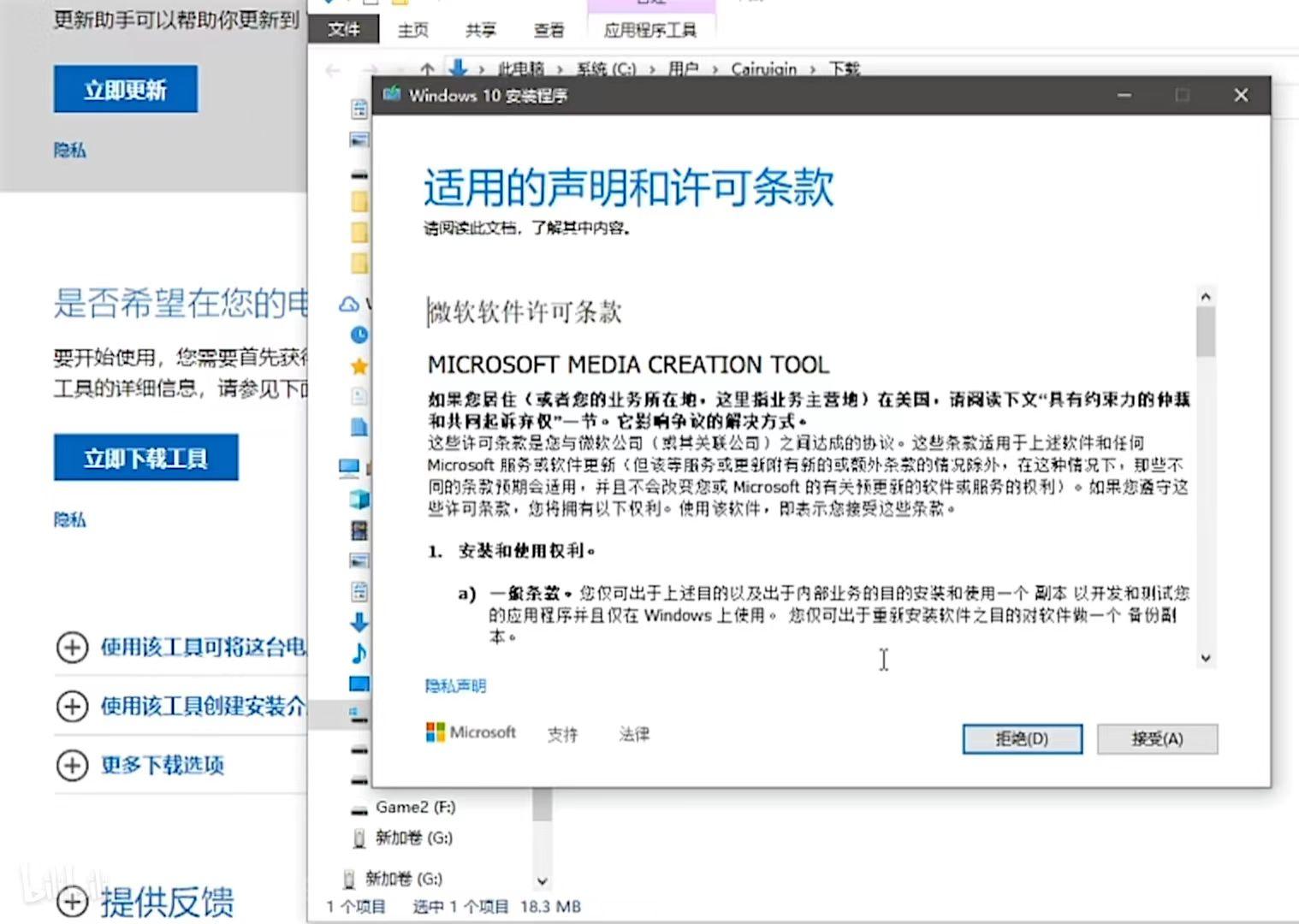Viewport: 1299px width, 924px height.
Task: Click the download arrow icon in address bar
Action: 458,68
